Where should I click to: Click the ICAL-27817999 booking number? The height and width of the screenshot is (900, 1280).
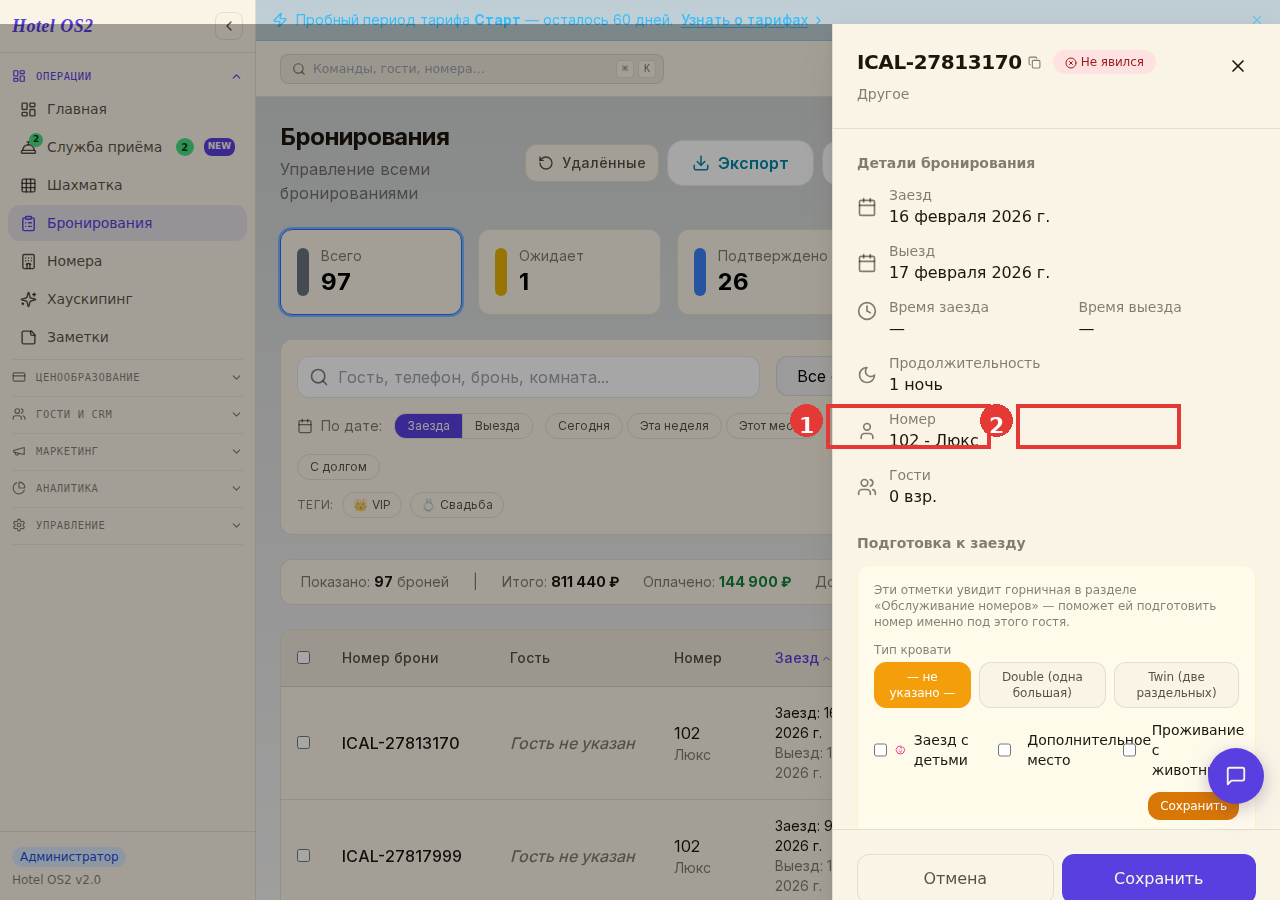click(402, 856)
